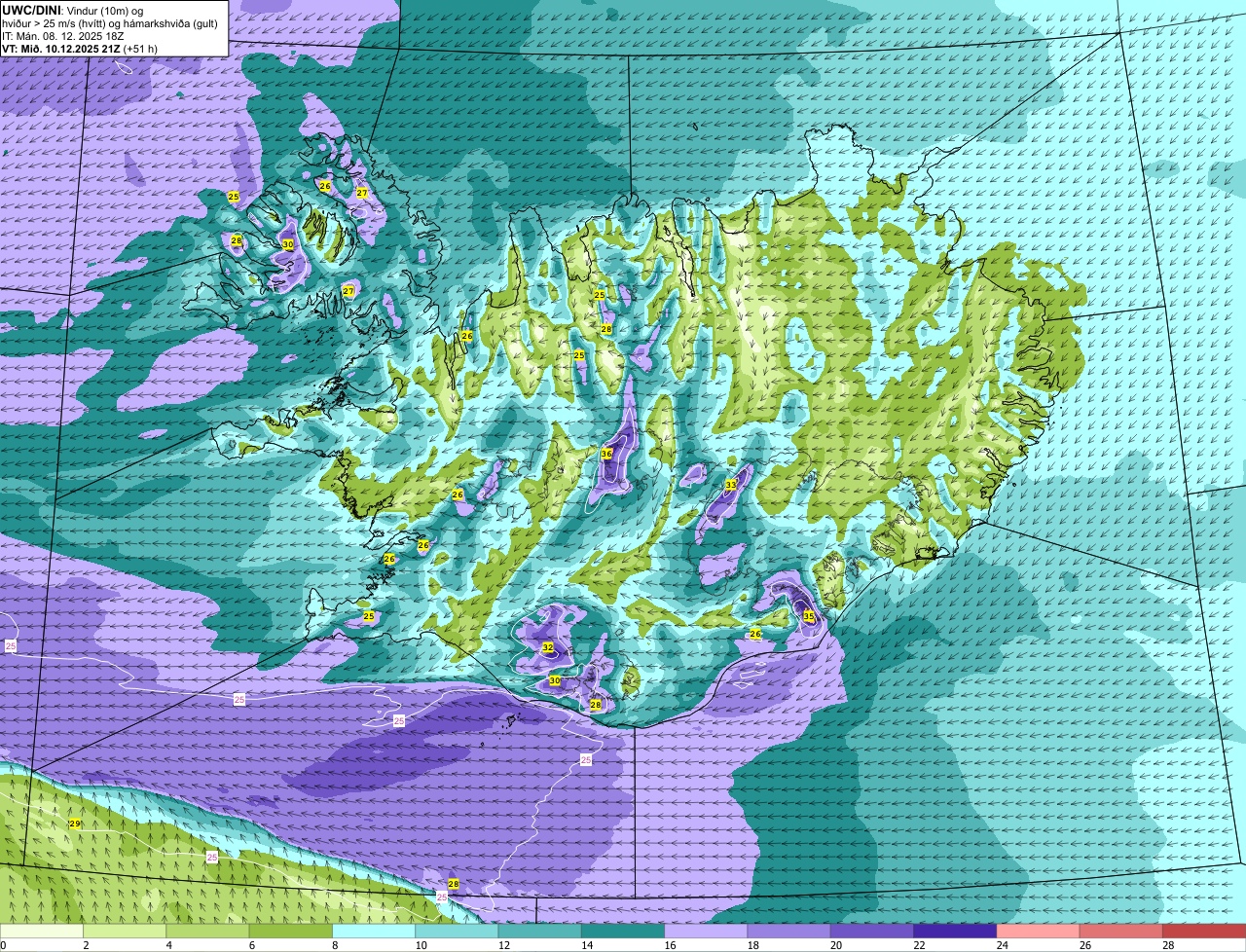Choose the pink 24–26 legend swatch
Viewport: 1246px width, 952px height.
click(1039, 931)
